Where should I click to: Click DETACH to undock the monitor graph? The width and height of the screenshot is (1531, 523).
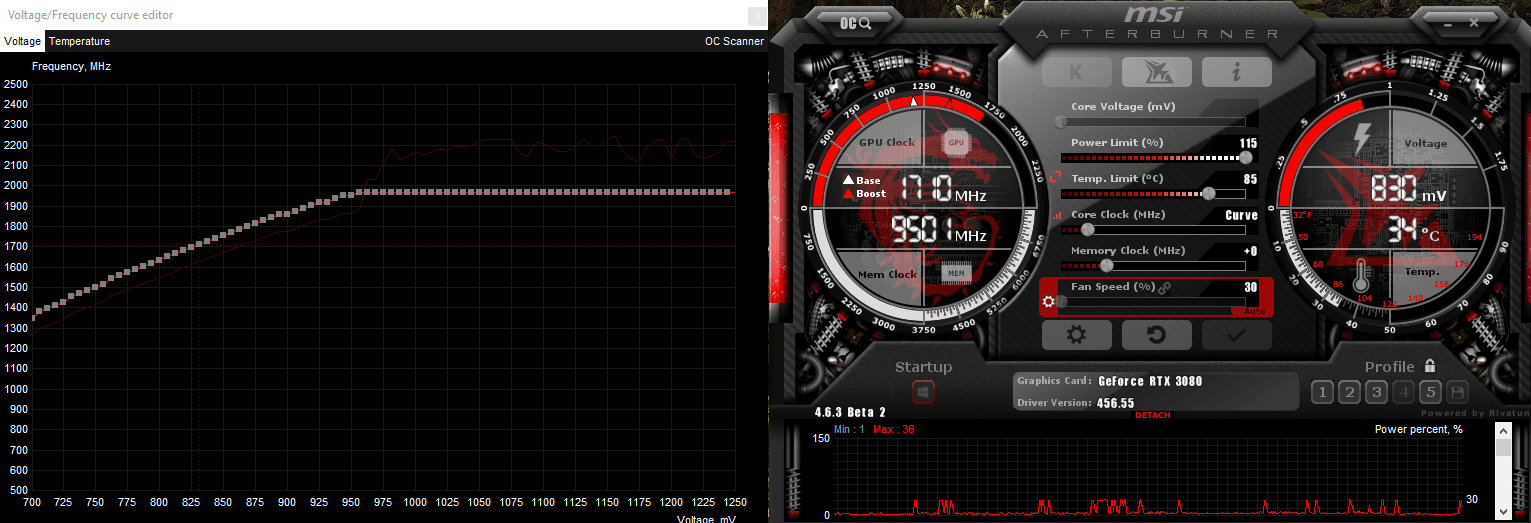pyautogui.click(x=1152, y=415)
